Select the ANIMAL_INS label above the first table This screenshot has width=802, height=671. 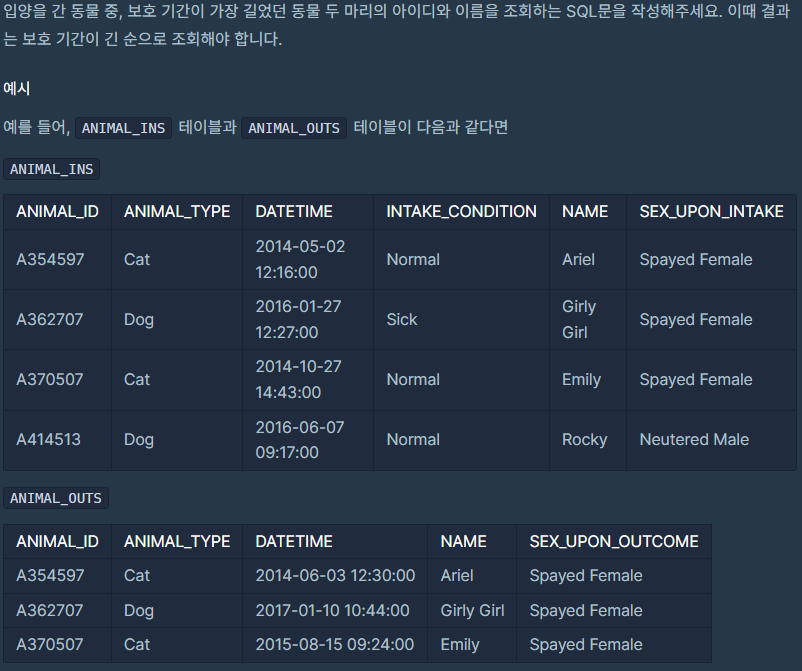click(x=52, y=169)
